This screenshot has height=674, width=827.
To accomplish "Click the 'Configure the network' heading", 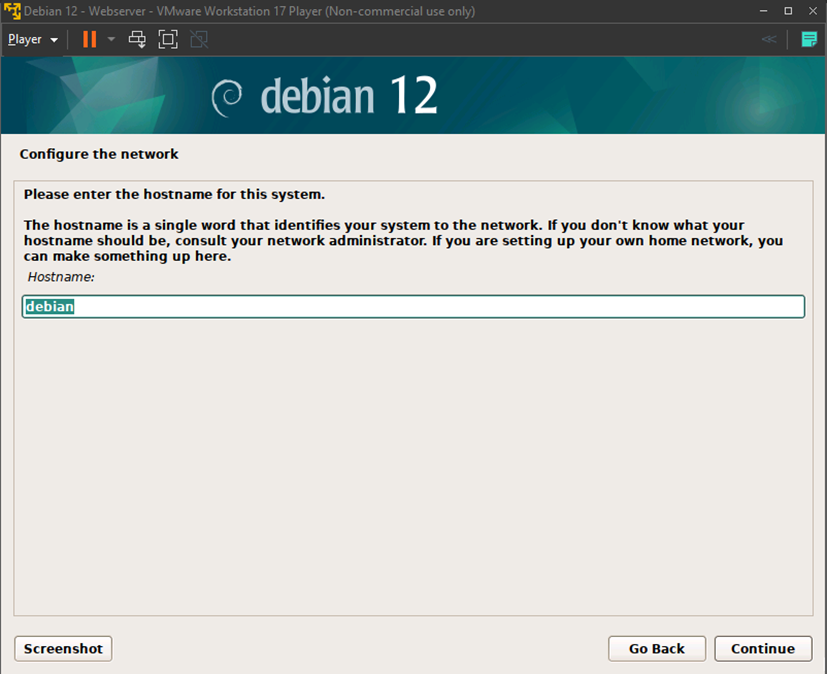I will [x=99, y=154].
